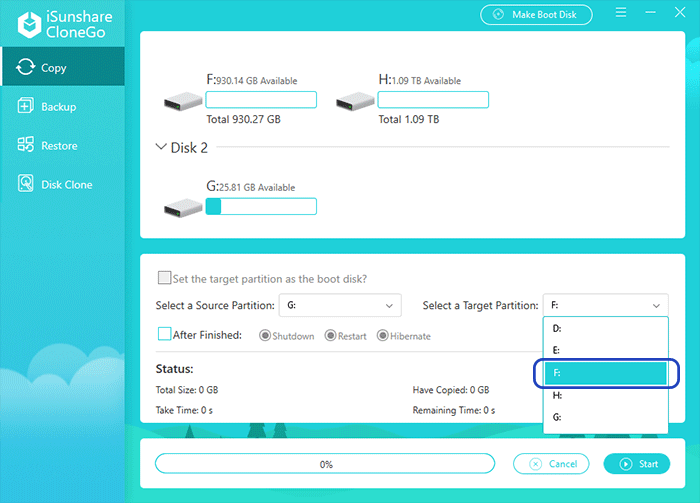Viewport: 700px width, 503px height.
Task: Collapse the Disk 2 section chevron
Action: pos(161,146)
